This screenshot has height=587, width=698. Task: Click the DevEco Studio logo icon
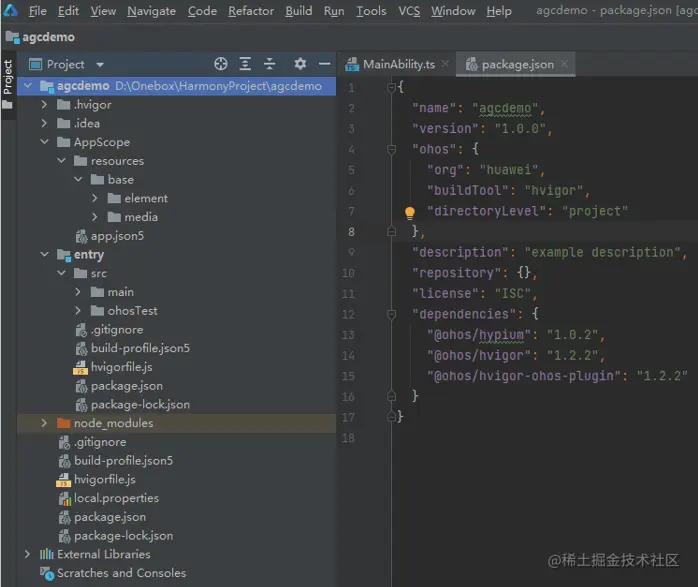[x=10, y=10]
